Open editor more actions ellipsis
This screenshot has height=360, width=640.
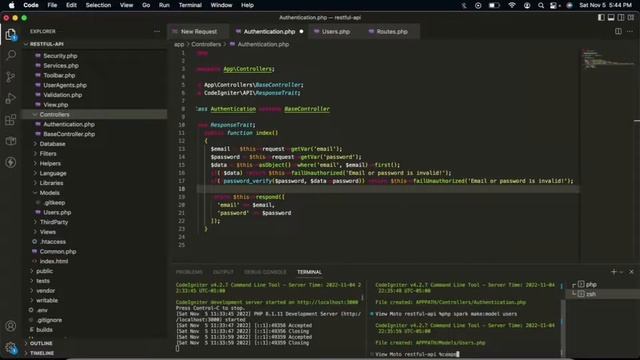[x=630, y=31]
